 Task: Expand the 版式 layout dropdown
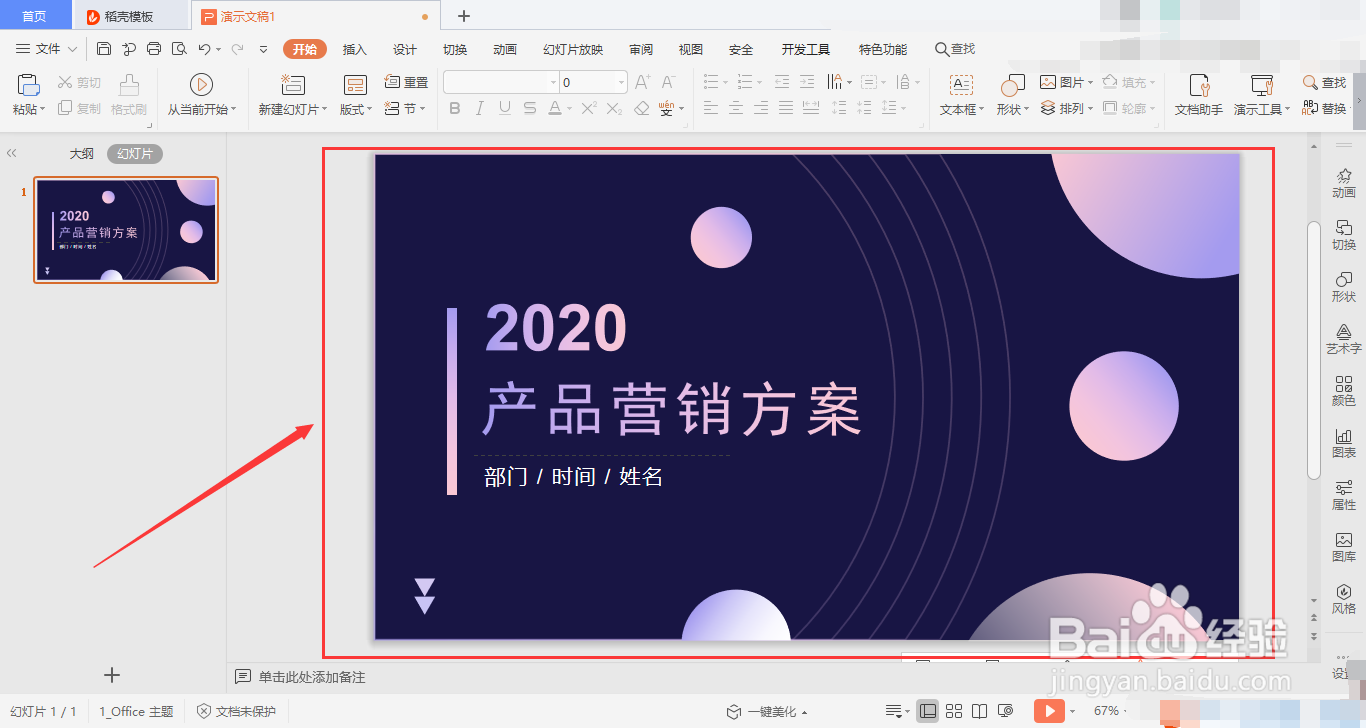[354, 108]
